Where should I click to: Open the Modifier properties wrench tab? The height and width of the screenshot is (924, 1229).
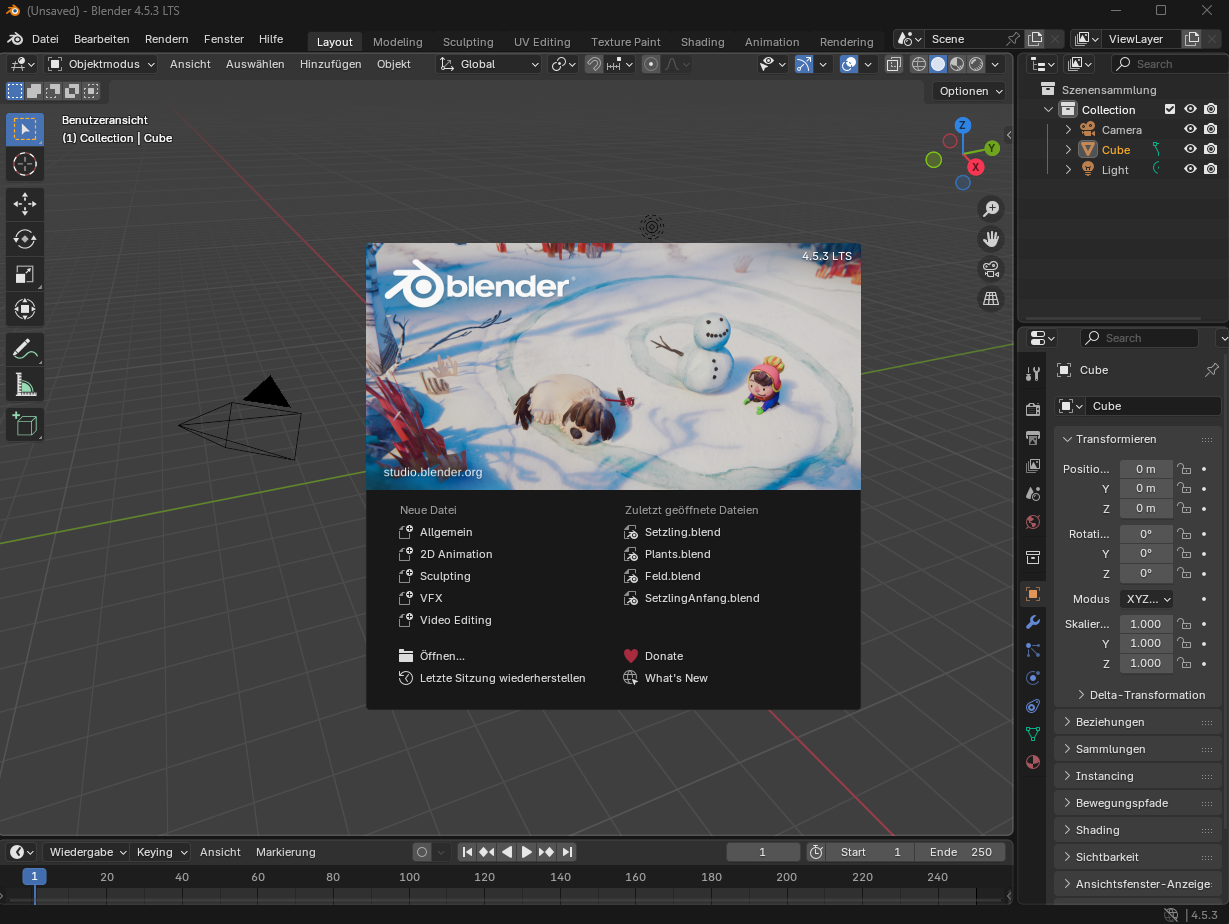(1032, 622)
